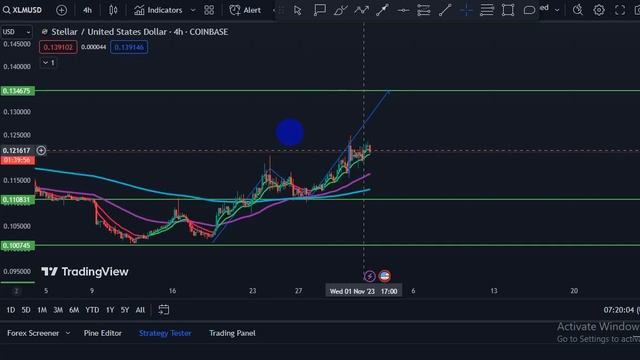Click the plus button beside 0.121617
Viewport: 640px width, 360px height.
point(41,150)
